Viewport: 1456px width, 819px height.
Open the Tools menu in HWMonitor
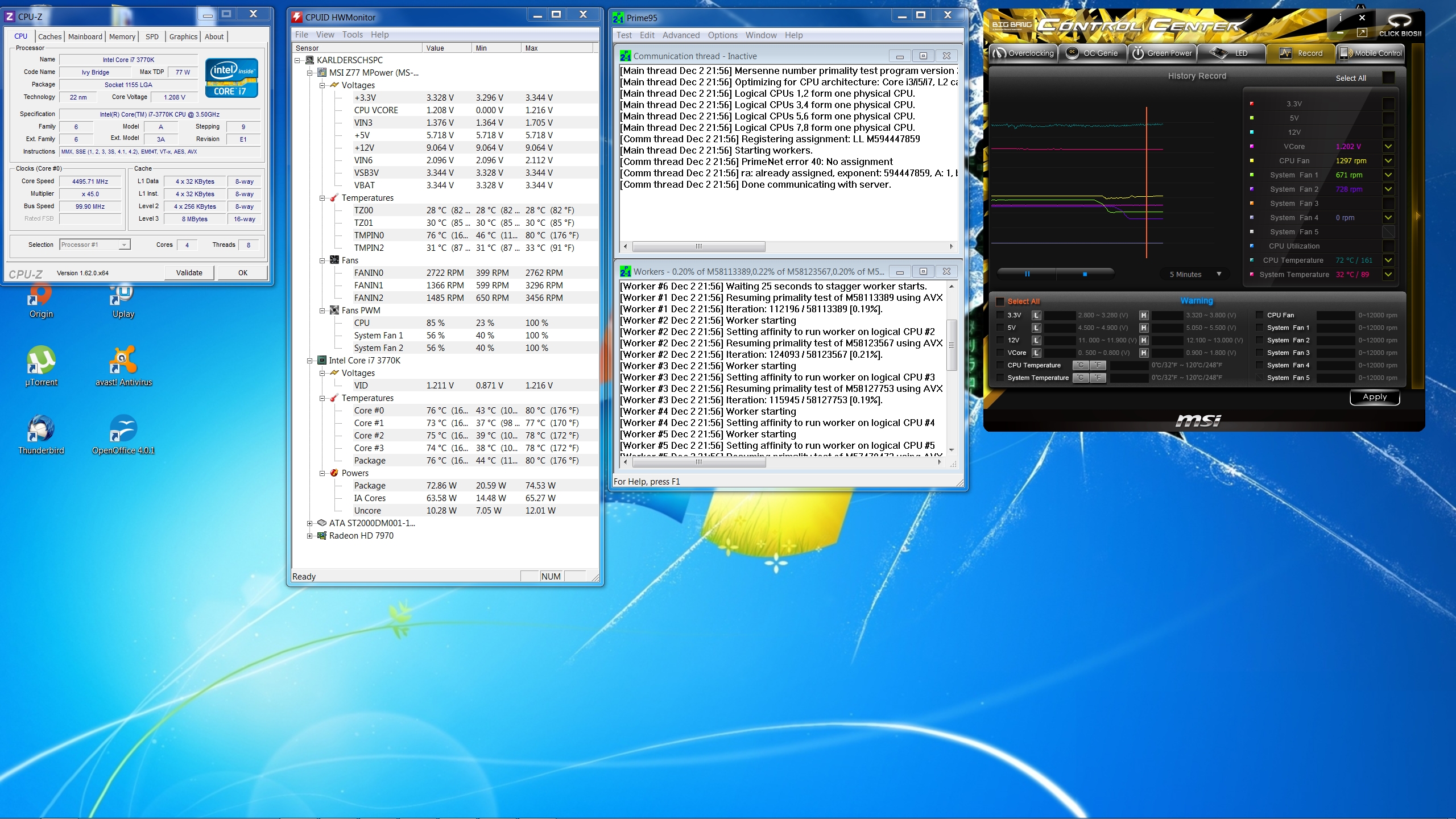pyautogui.click(x=353, y=35)
